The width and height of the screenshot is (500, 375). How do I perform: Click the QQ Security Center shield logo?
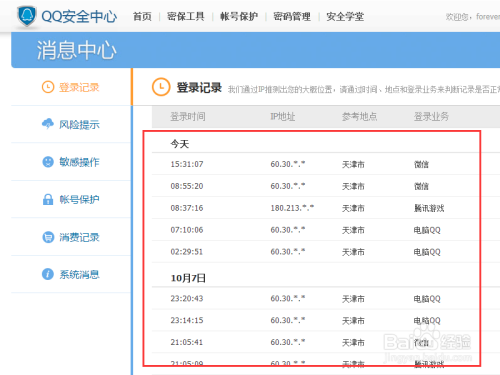(27, 16)
